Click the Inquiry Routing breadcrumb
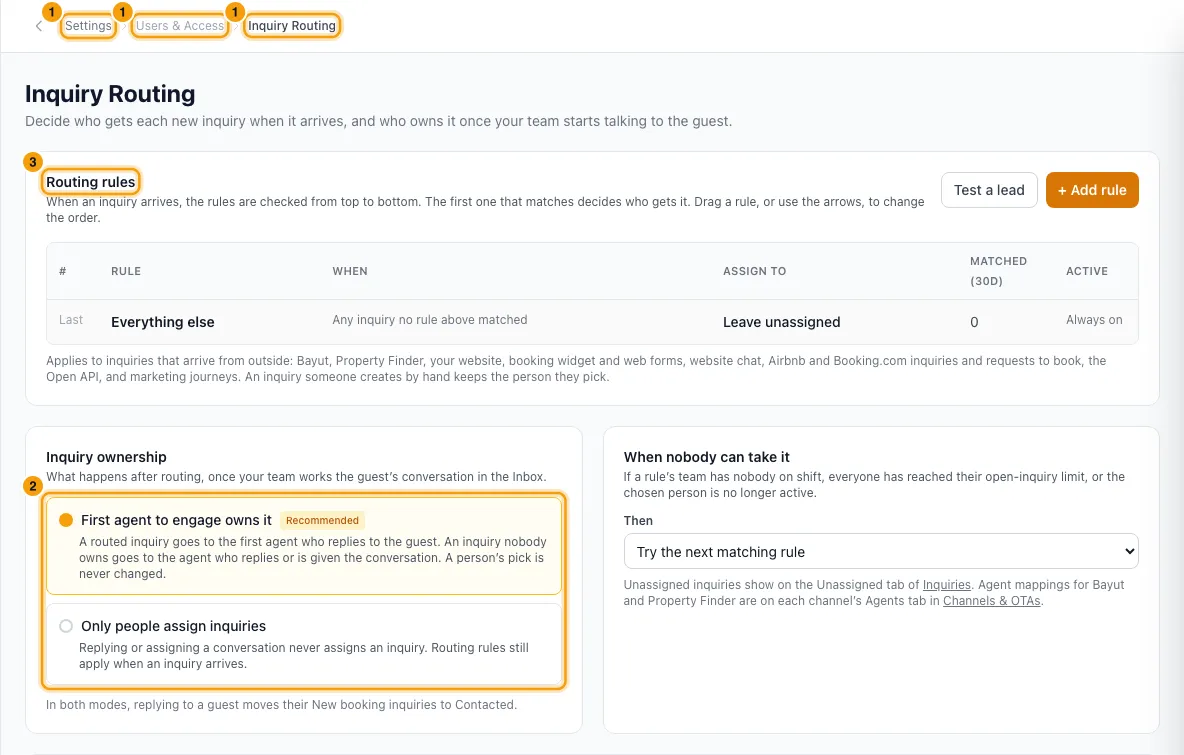This screenshot has width=1184, height=755. coord(291,26)
